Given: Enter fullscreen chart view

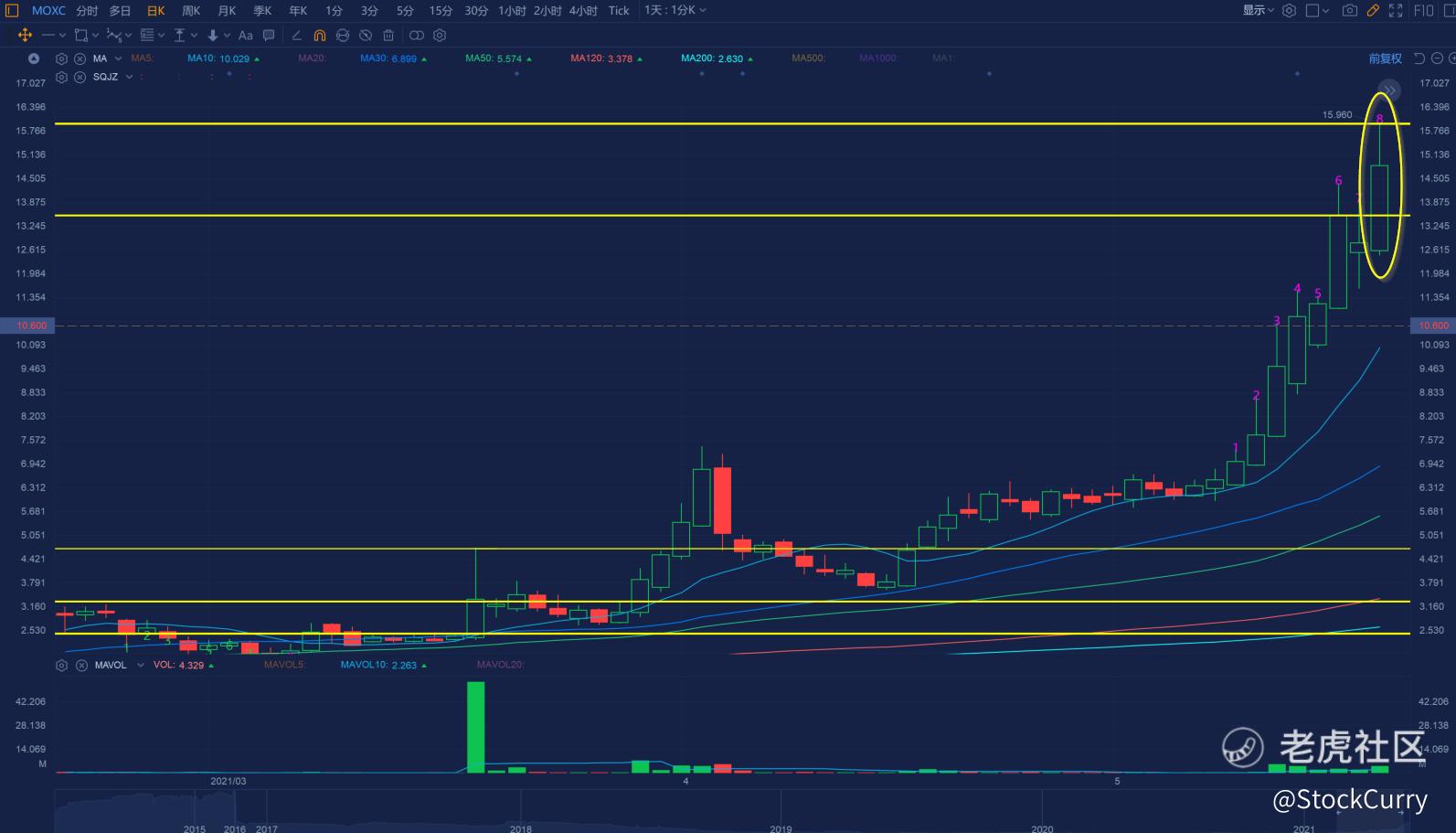Looking at the screenshot, I should (x=1396, y=10).
